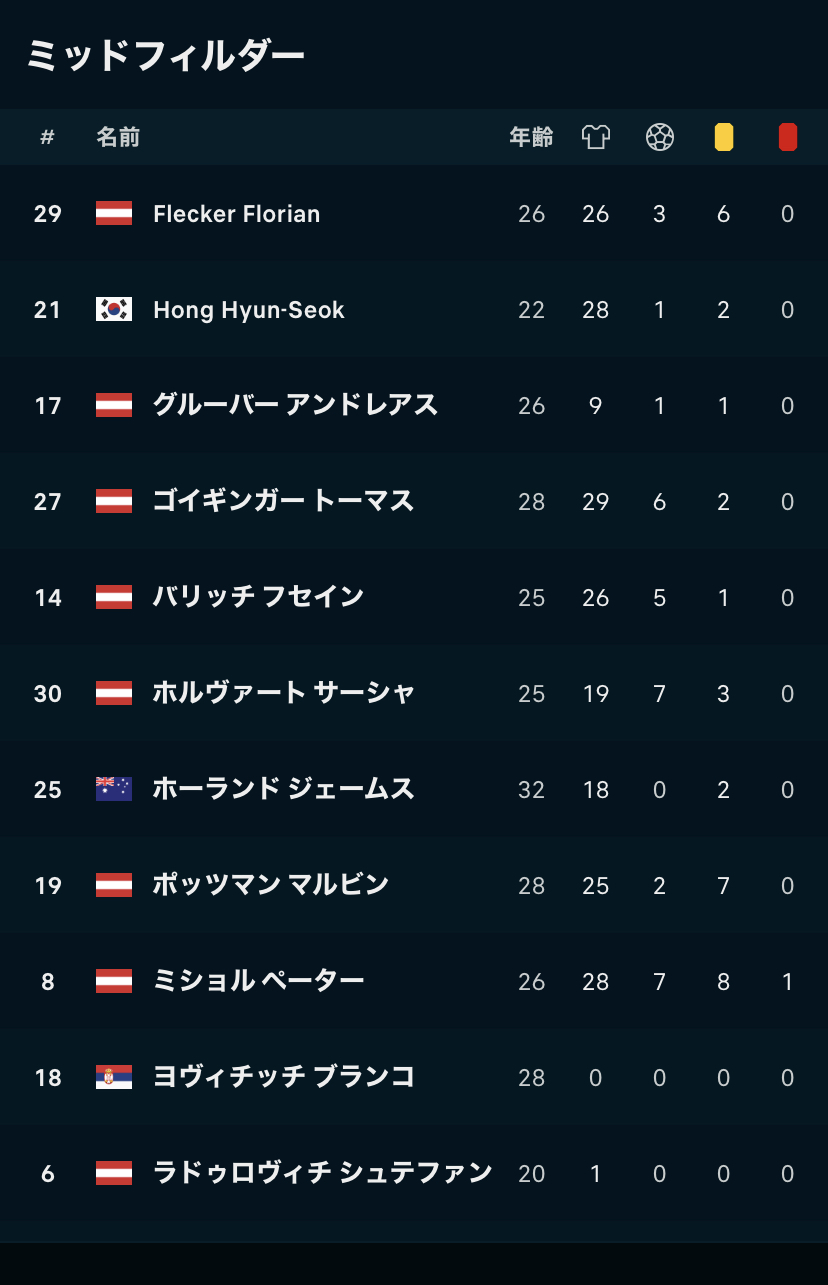Open player Hong Hyun-Seok
The image size is (828, 1285).
248,310
